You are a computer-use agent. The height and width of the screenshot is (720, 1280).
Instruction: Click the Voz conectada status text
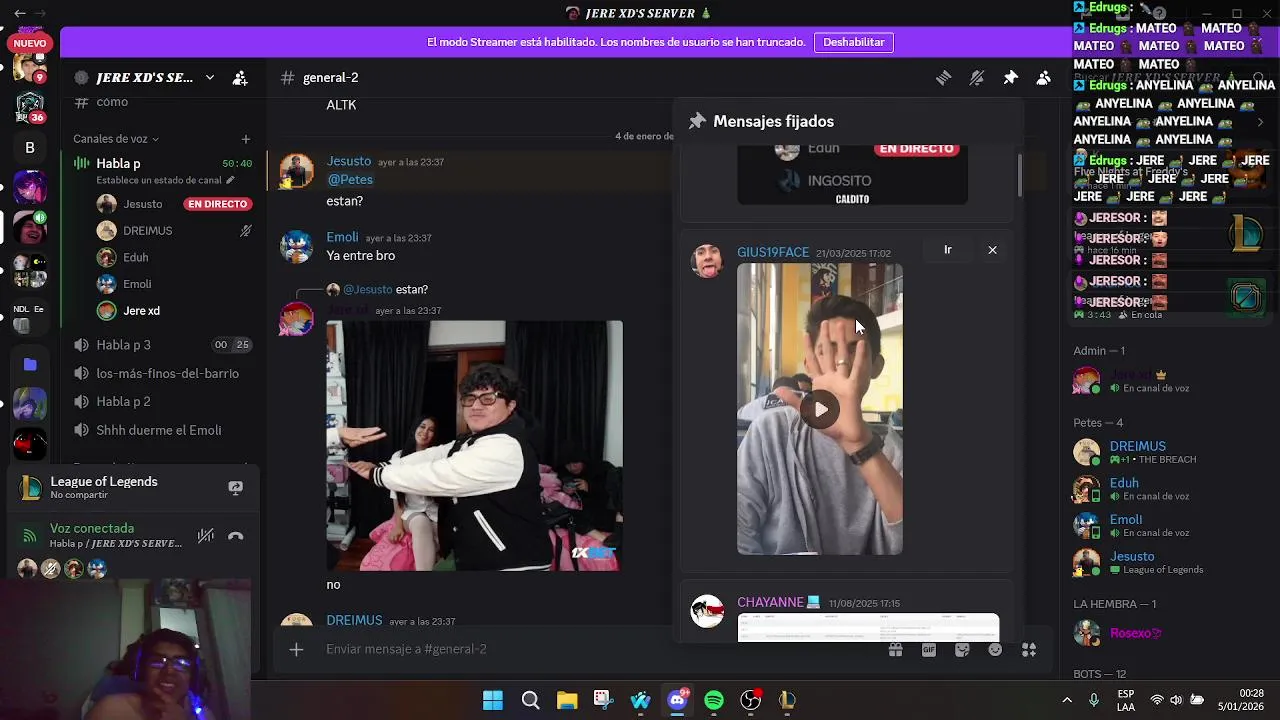[x=92, y=528]
